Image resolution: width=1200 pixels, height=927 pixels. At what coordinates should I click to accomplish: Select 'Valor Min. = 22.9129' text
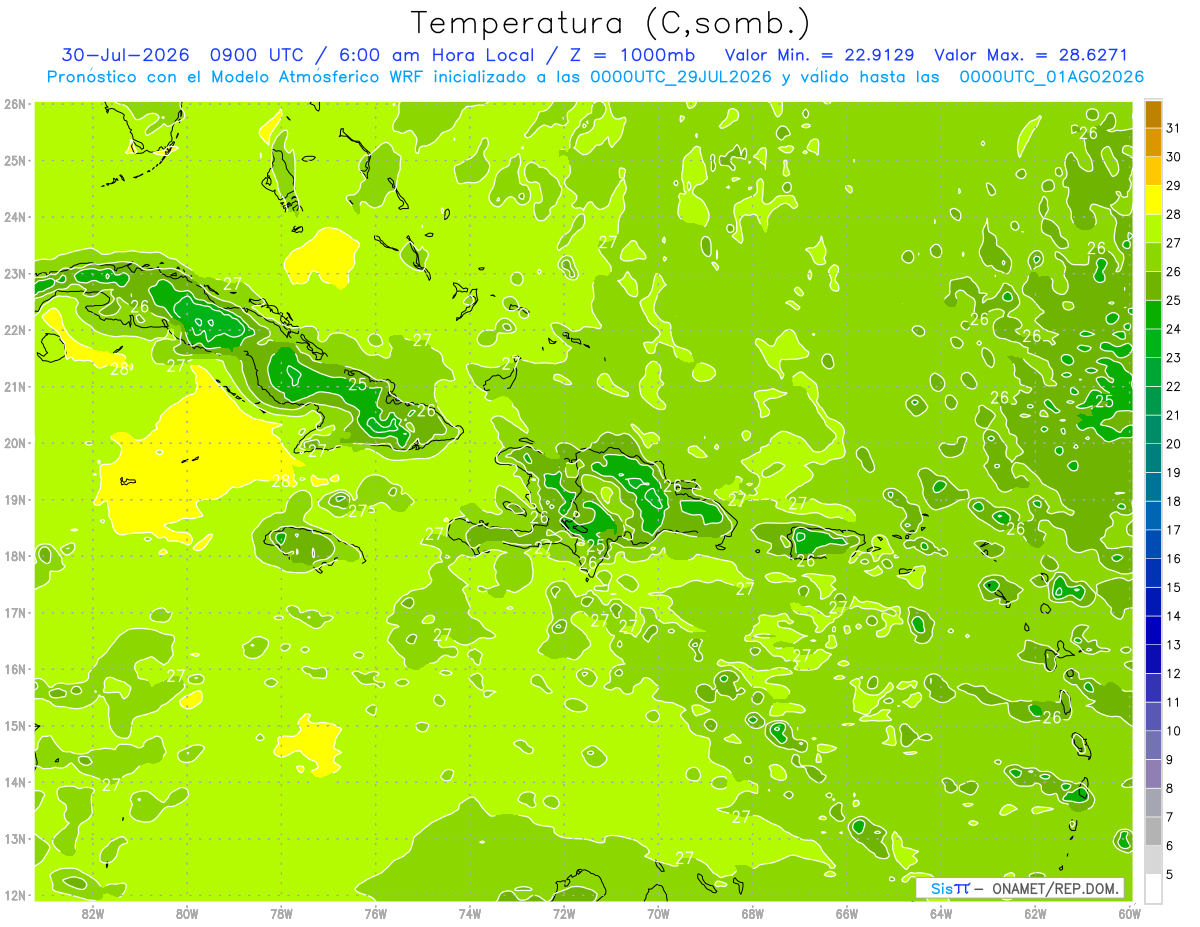click(x=819, y=55)
